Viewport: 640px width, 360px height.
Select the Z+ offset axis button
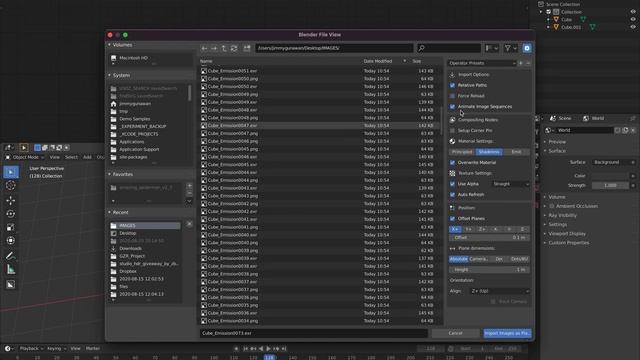tap(482, 229)
